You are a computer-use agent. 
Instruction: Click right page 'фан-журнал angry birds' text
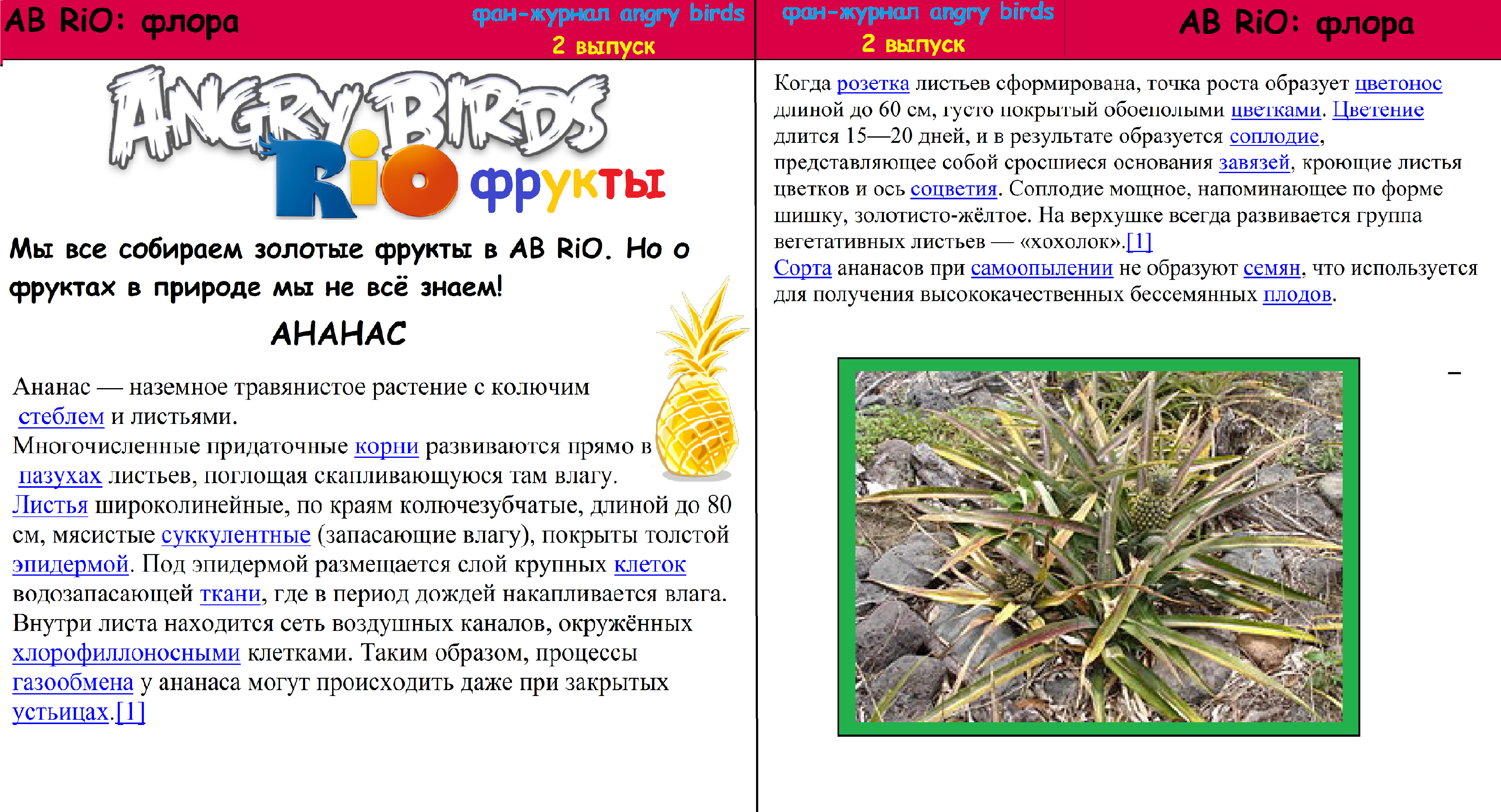(x=918, y=12)
